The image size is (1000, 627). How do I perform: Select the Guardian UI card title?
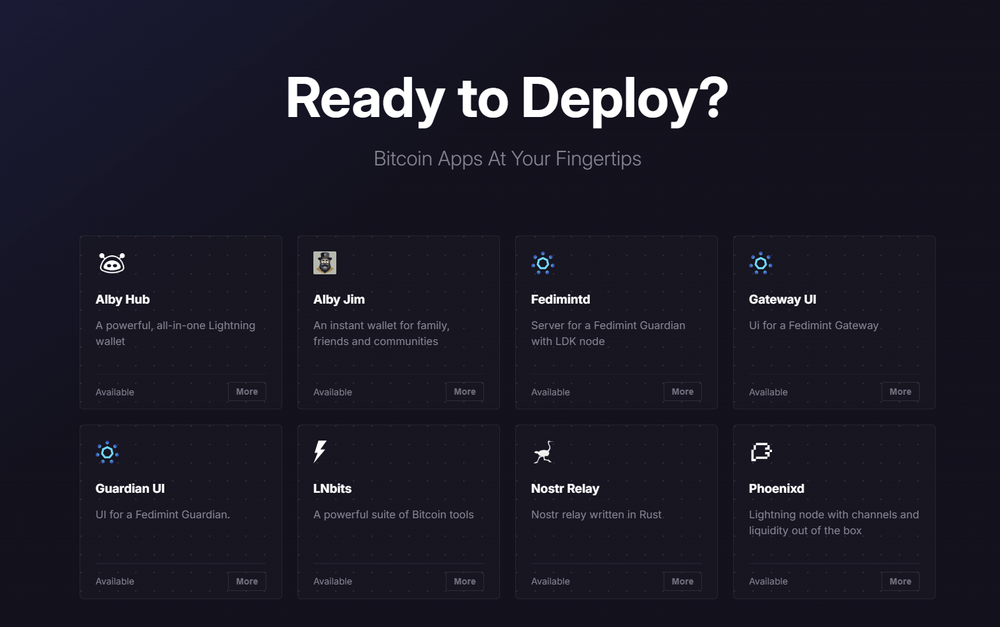point(130,489)
